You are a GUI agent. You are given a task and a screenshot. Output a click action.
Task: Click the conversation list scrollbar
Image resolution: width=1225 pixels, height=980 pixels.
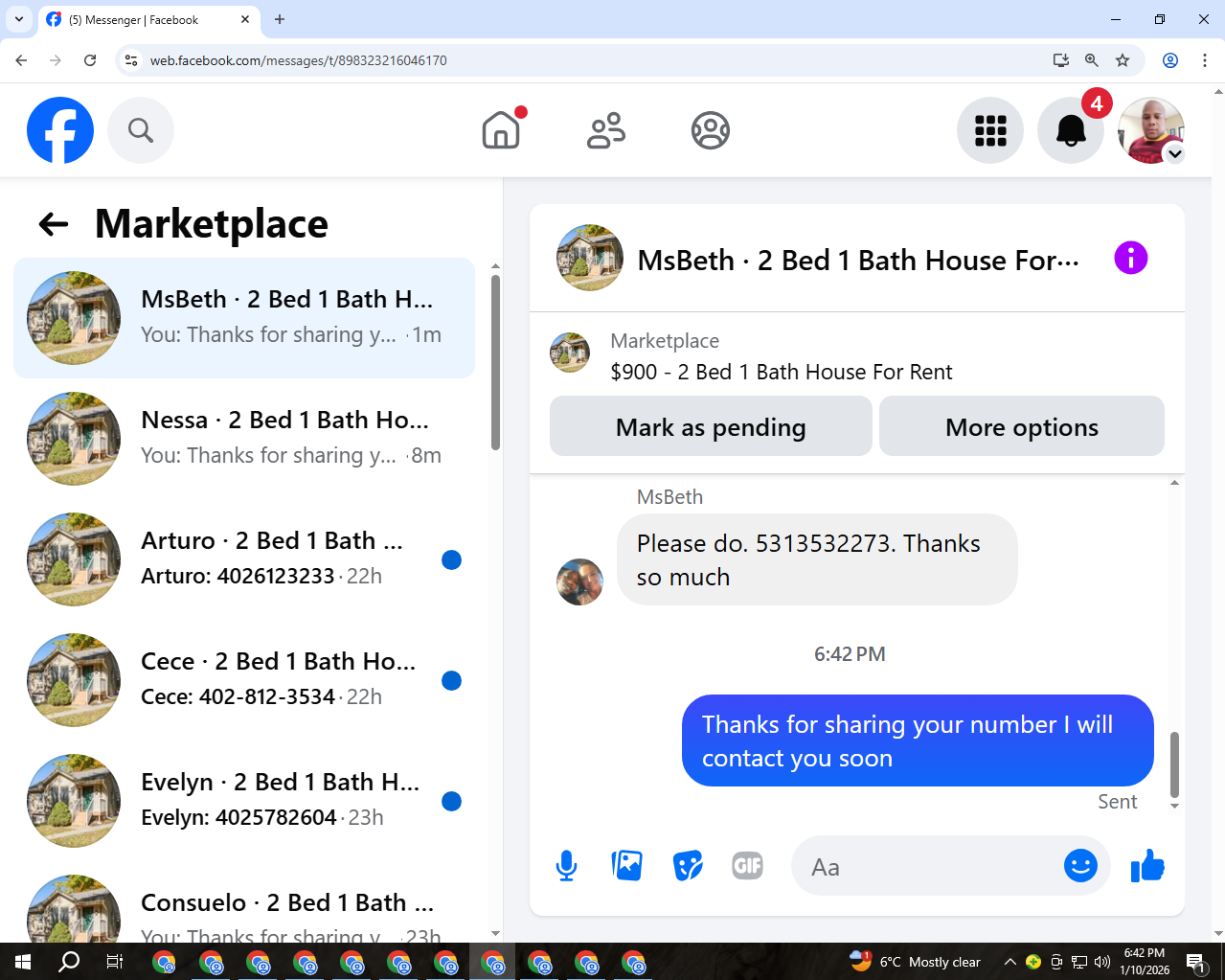[495, 361]
